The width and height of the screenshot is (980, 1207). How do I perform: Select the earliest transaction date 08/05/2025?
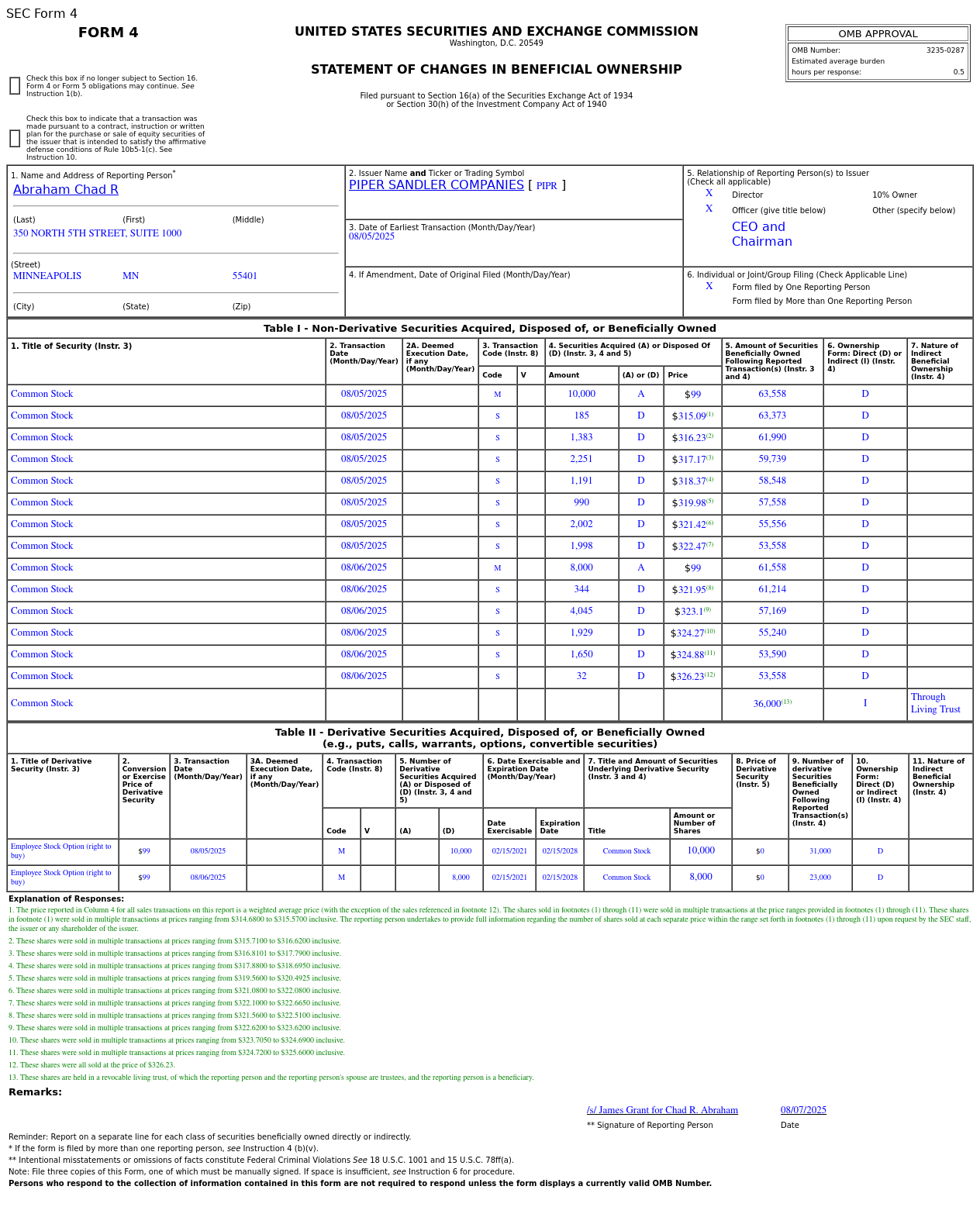pyautogui.click(x=371, y=236)
